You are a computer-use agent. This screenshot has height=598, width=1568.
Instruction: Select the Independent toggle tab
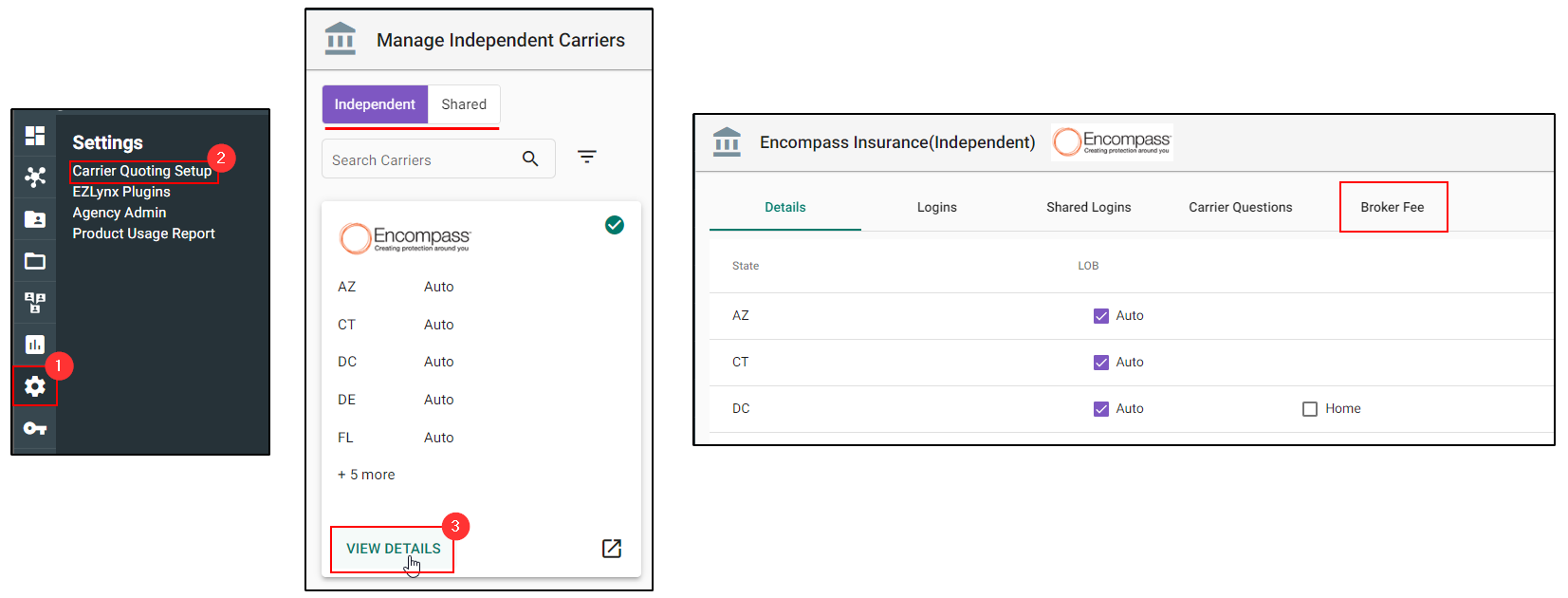(375, 104)
